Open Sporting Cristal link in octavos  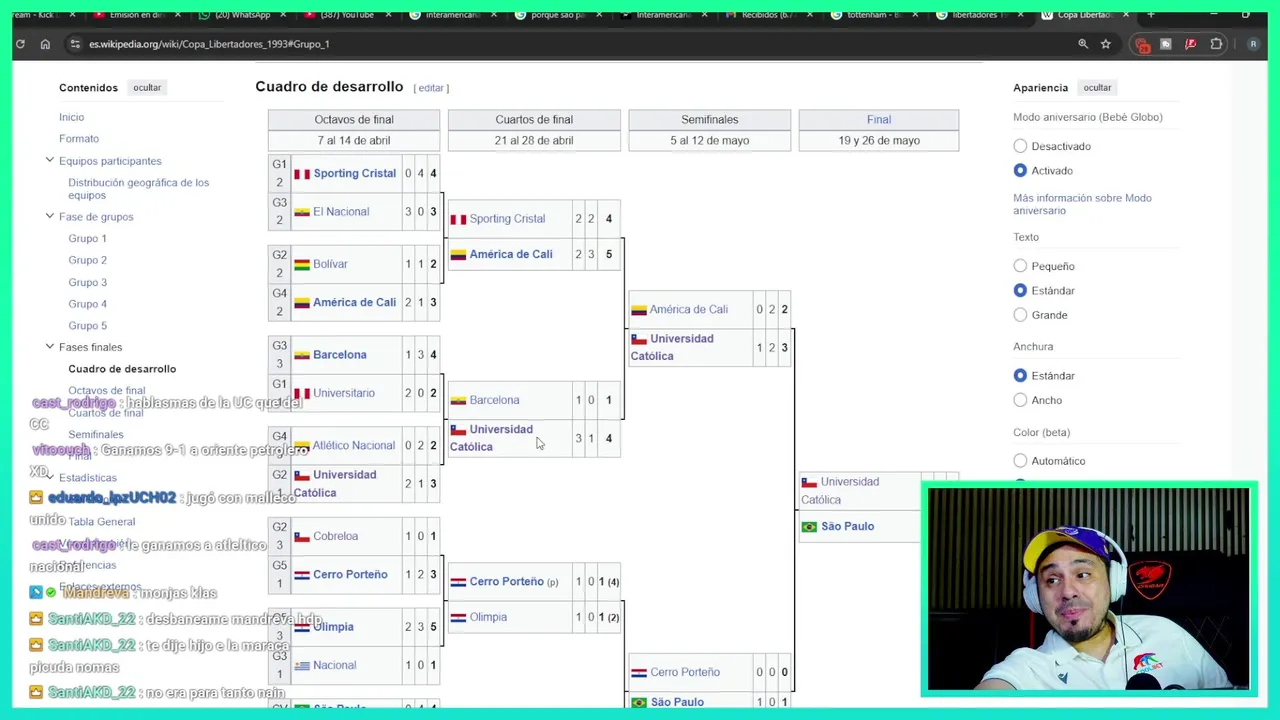355,174
